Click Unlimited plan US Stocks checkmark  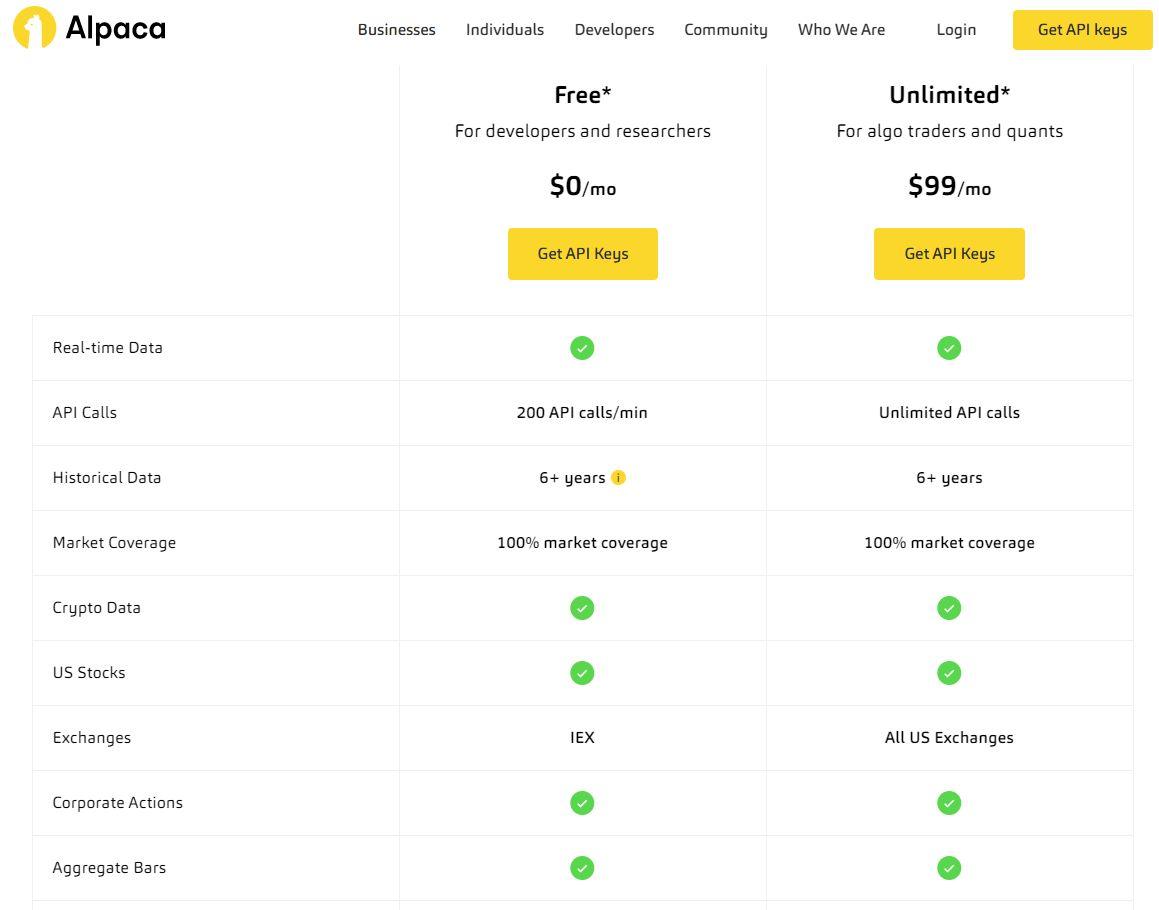[x=949, y=673]
